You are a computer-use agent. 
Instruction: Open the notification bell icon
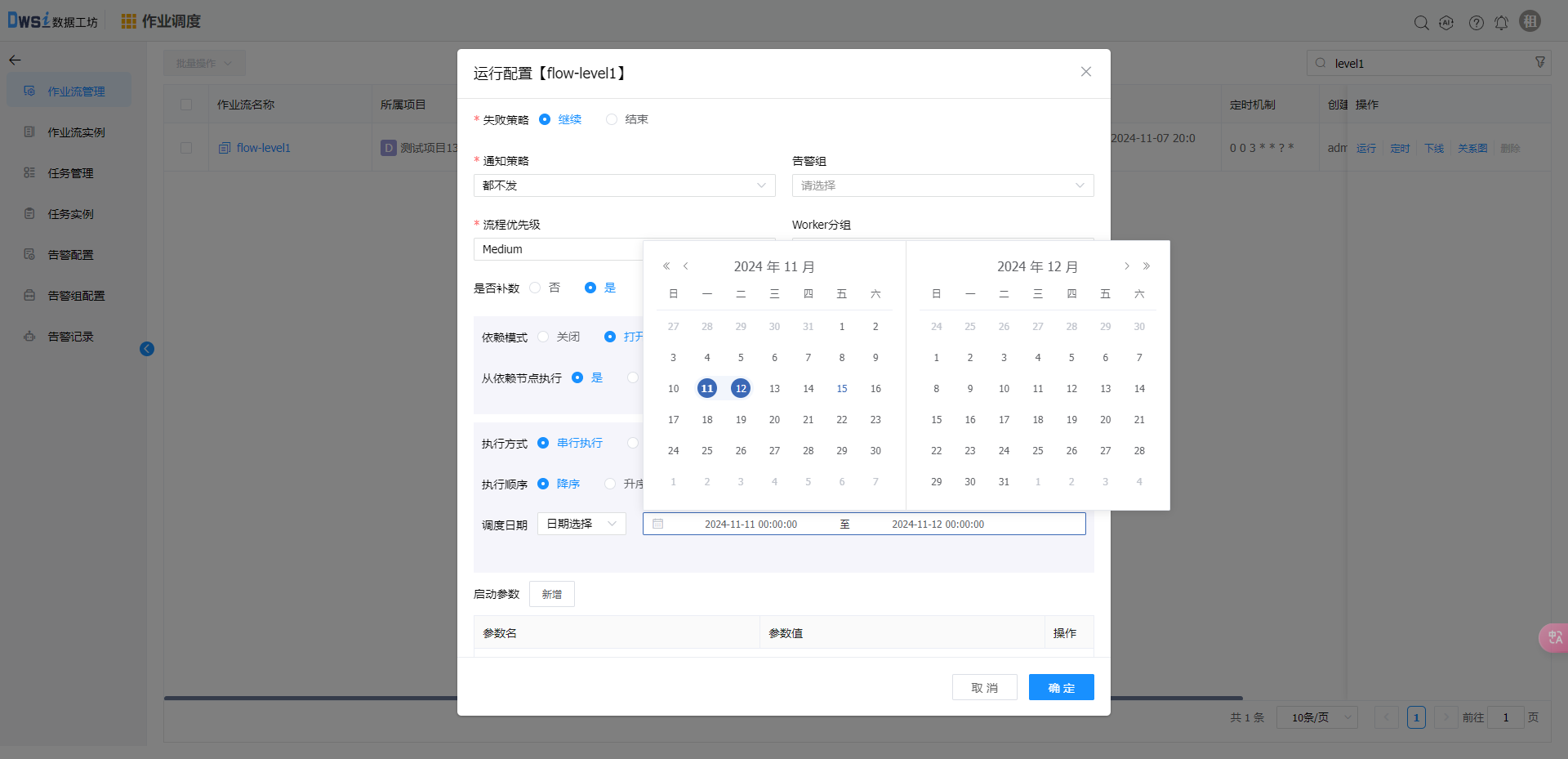tap(1501, 23)
